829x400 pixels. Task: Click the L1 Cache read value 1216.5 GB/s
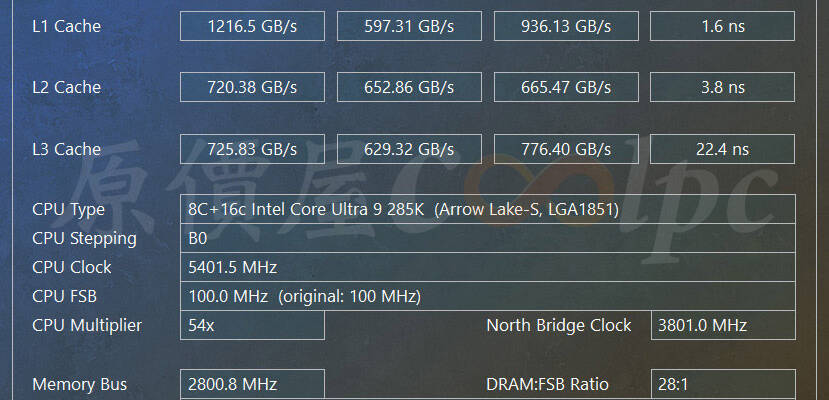(252, 26)
